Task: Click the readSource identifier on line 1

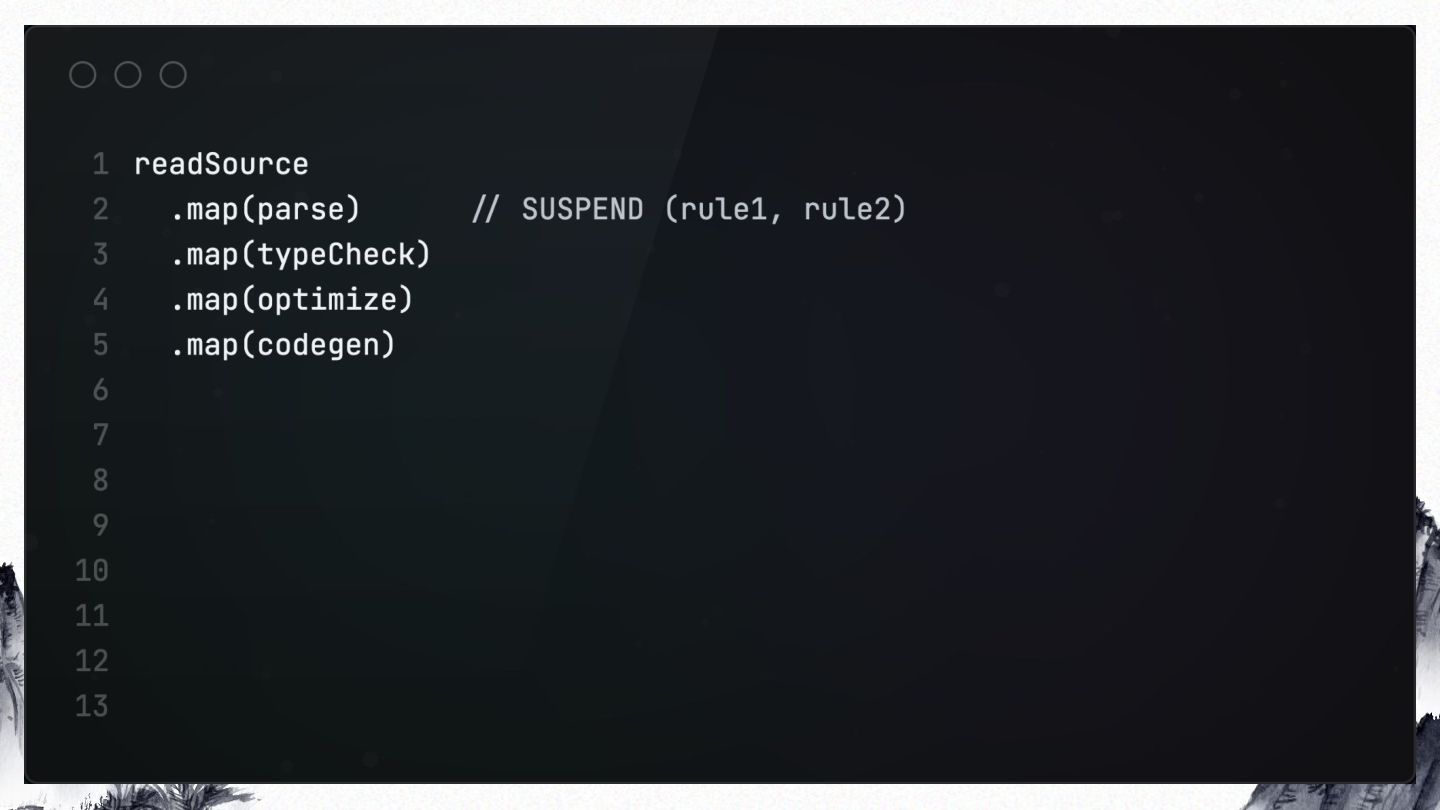Action: tap(221, 164)
